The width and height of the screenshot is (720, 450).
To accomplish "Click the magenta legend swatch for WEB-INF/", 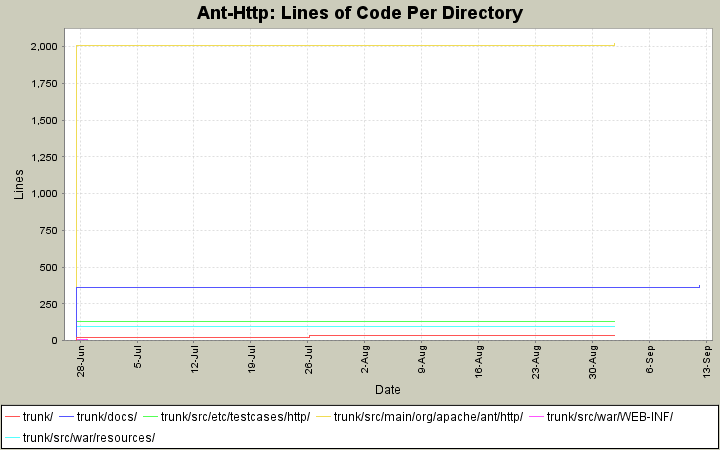I will pyautogui.click(x=536, y=417).
